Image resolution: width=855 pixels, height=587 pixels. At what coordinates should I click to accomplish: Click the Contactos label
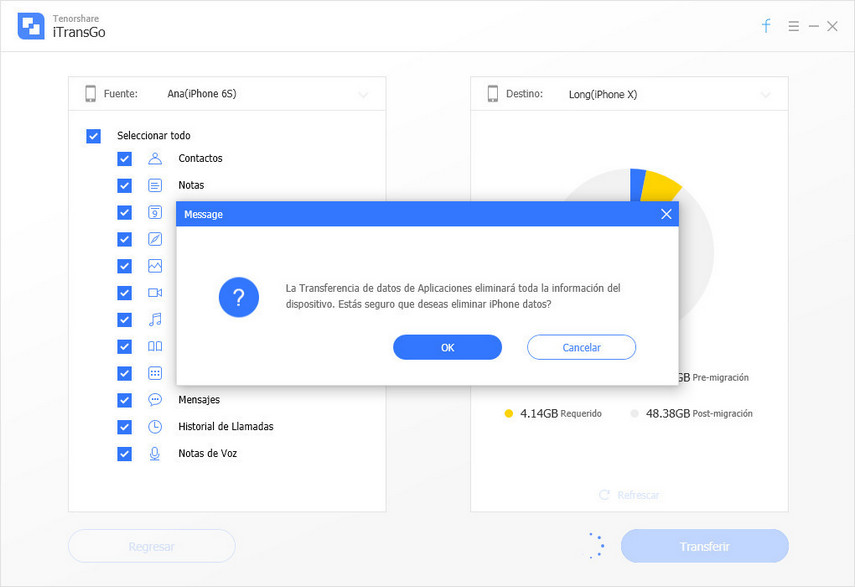200,159
